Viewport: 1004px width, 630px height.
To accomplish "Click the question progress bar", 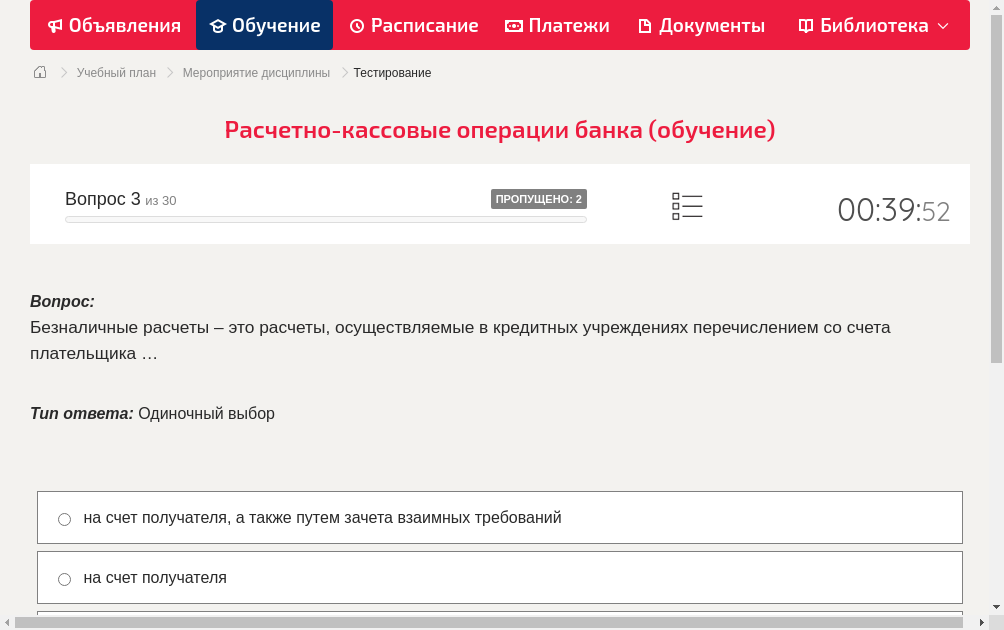I will tap(325, 219).
